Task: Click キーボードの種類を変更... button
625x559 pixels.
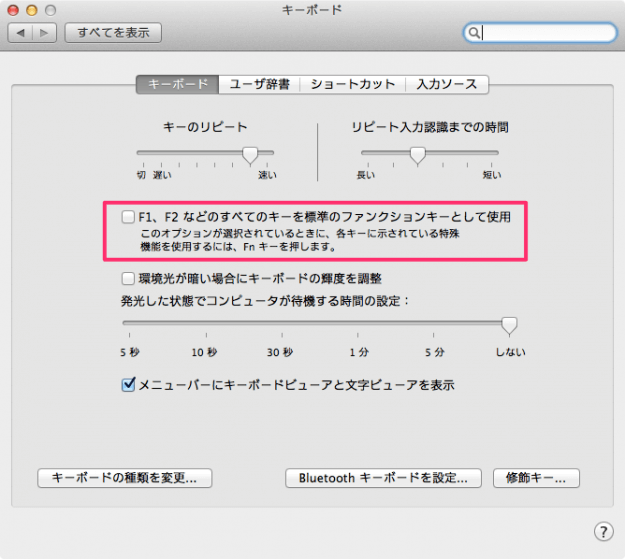Action: coord(125,478)
